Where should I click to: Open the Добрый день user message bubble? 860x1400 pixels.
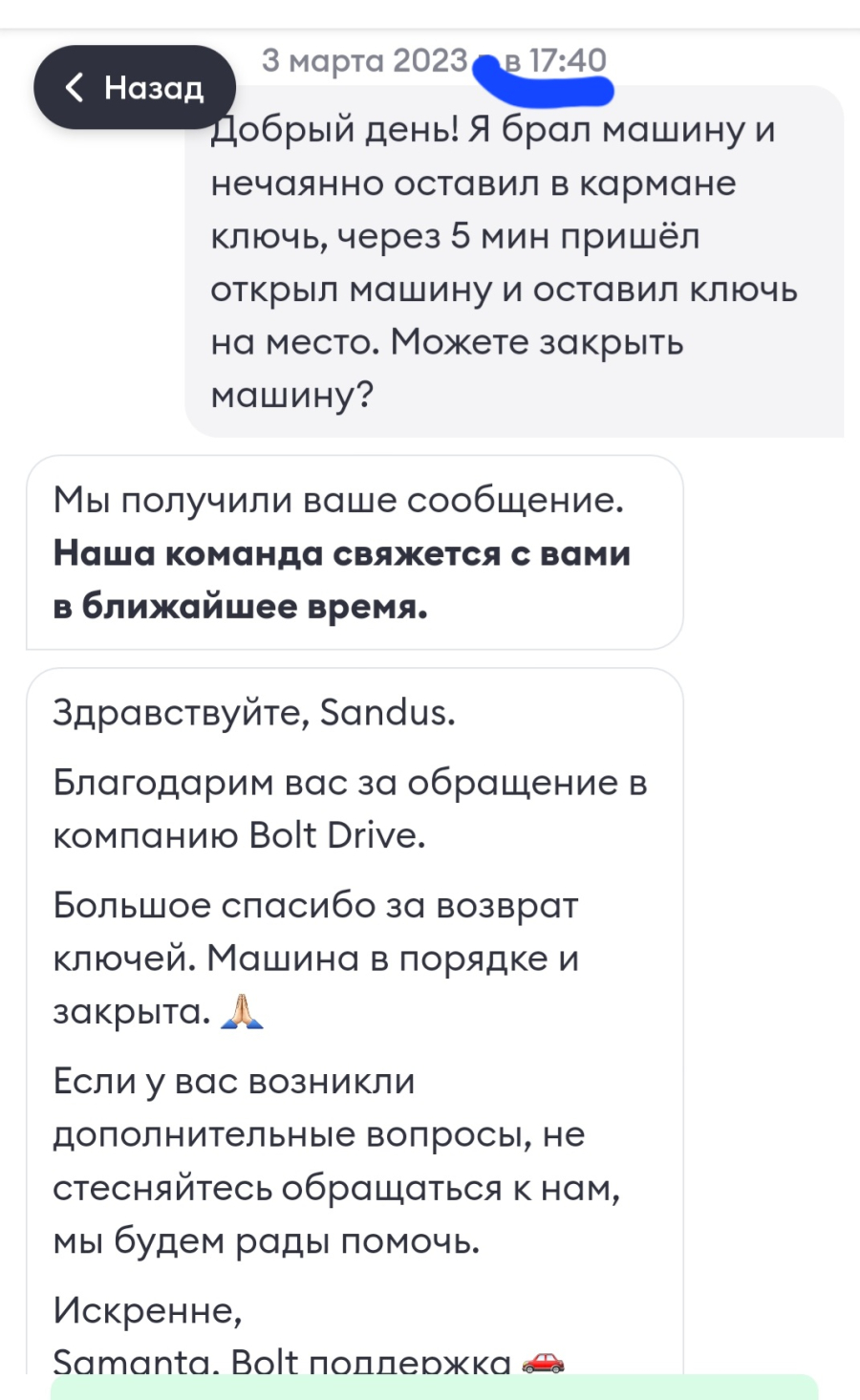point(514,261)
